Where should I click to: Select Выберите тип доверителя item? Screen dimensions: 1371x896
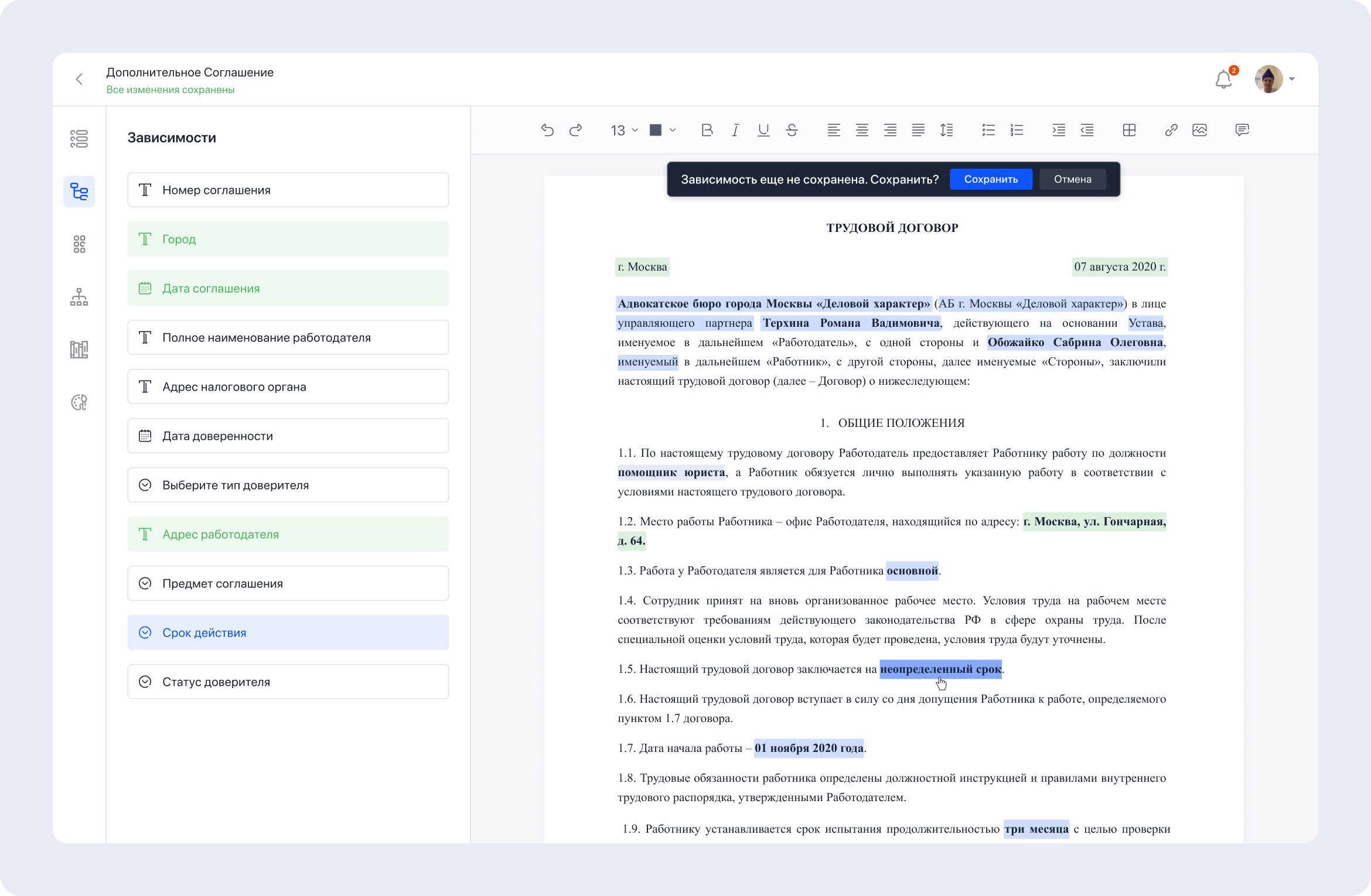click(x=288, y=485)
